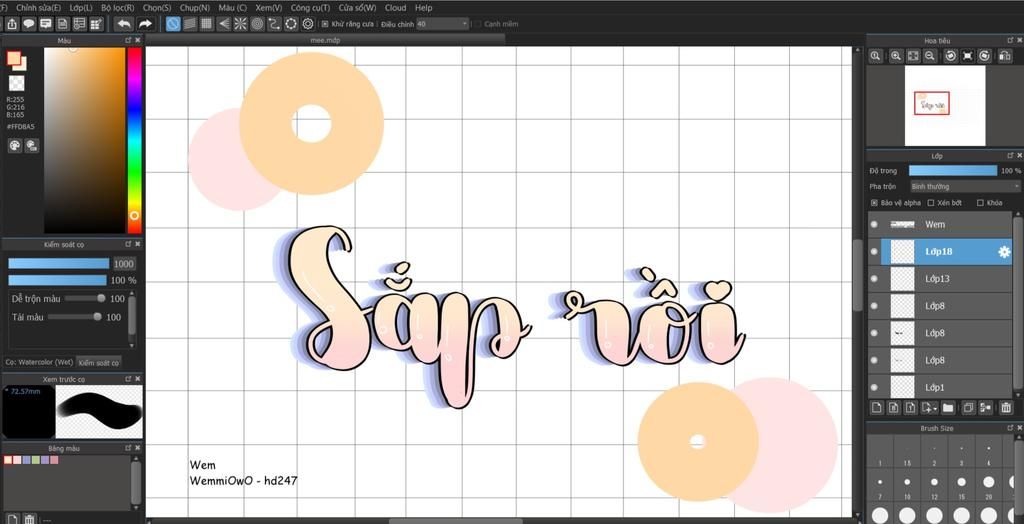Switch to the Kiểm soát cọ tab
This screenshot has height=524, width=1024.
coord(98,362)
